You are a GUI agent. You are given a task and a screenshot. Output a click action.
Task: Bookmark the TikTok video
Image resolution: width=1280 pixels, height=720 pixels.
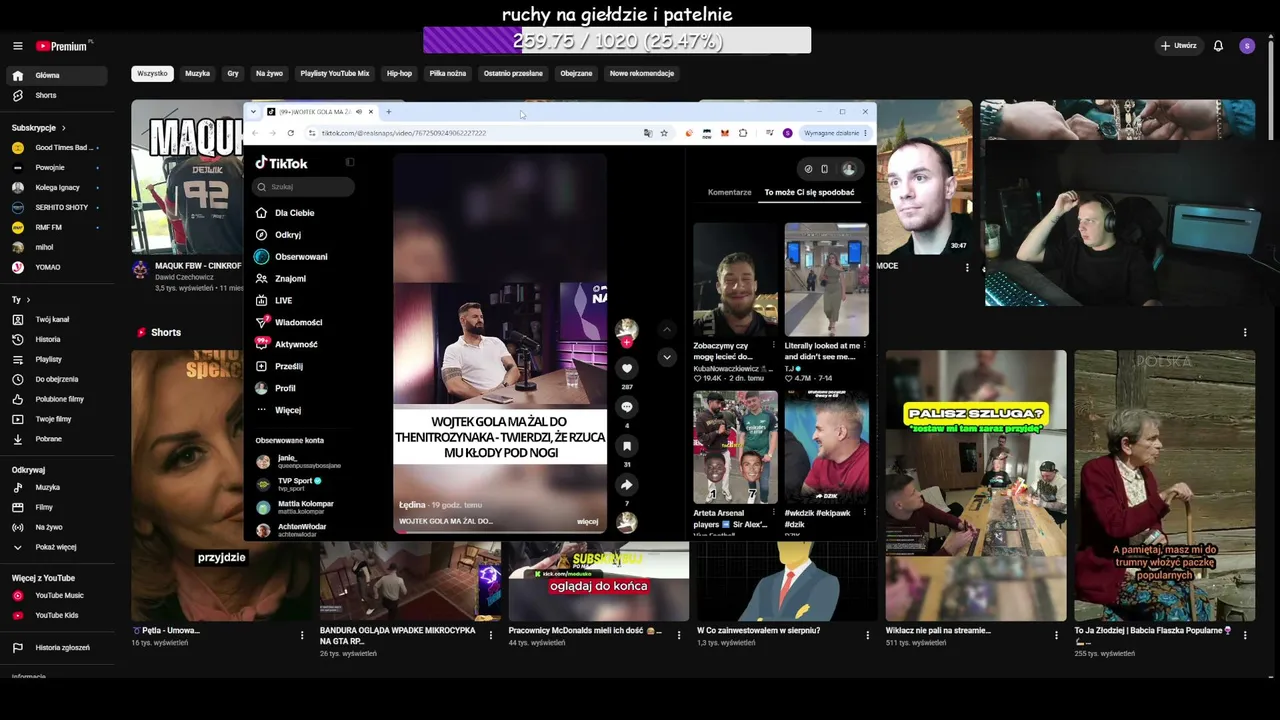coord(627,446)
